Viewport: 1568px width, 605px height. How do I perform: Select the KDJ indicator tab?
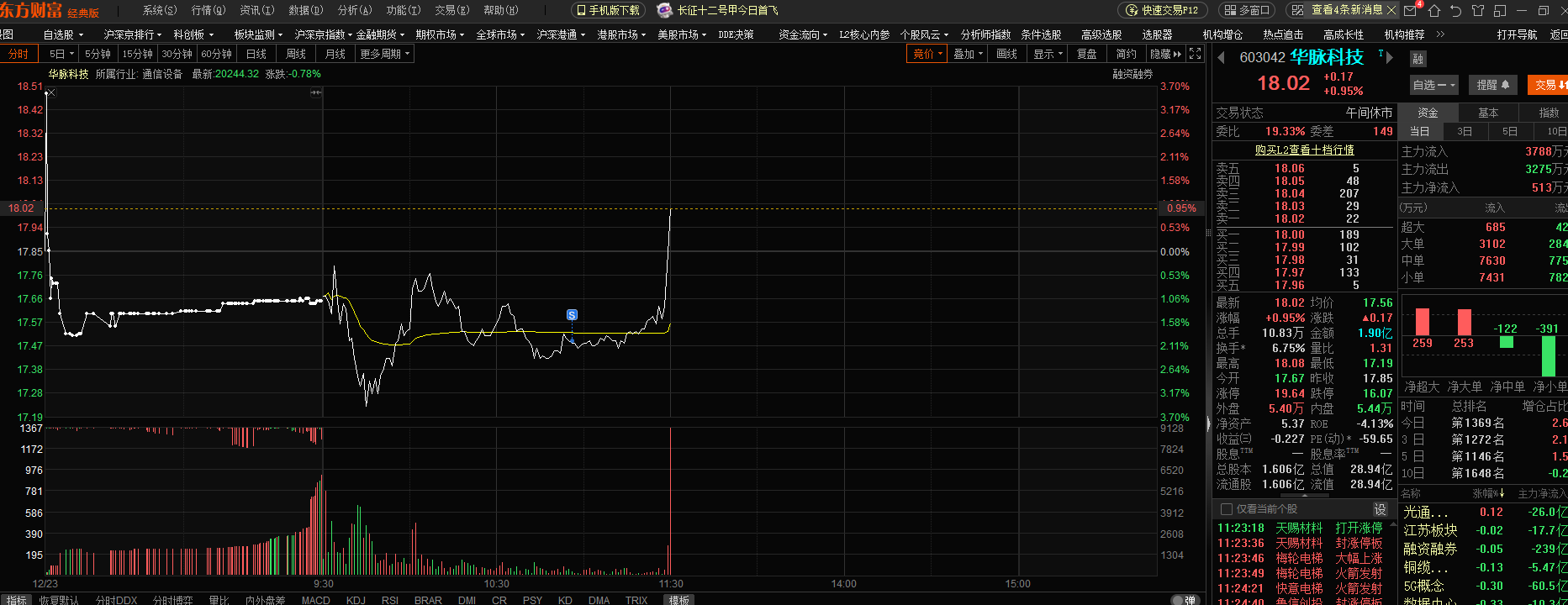point(356,600)
